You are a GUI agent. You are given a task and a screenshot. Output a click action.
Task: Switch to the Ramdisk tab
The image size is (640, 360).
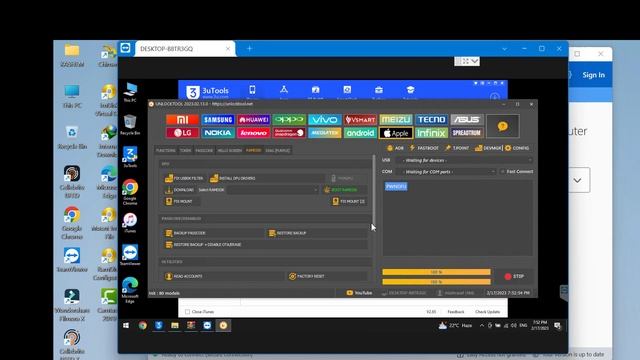click(253, 151)
